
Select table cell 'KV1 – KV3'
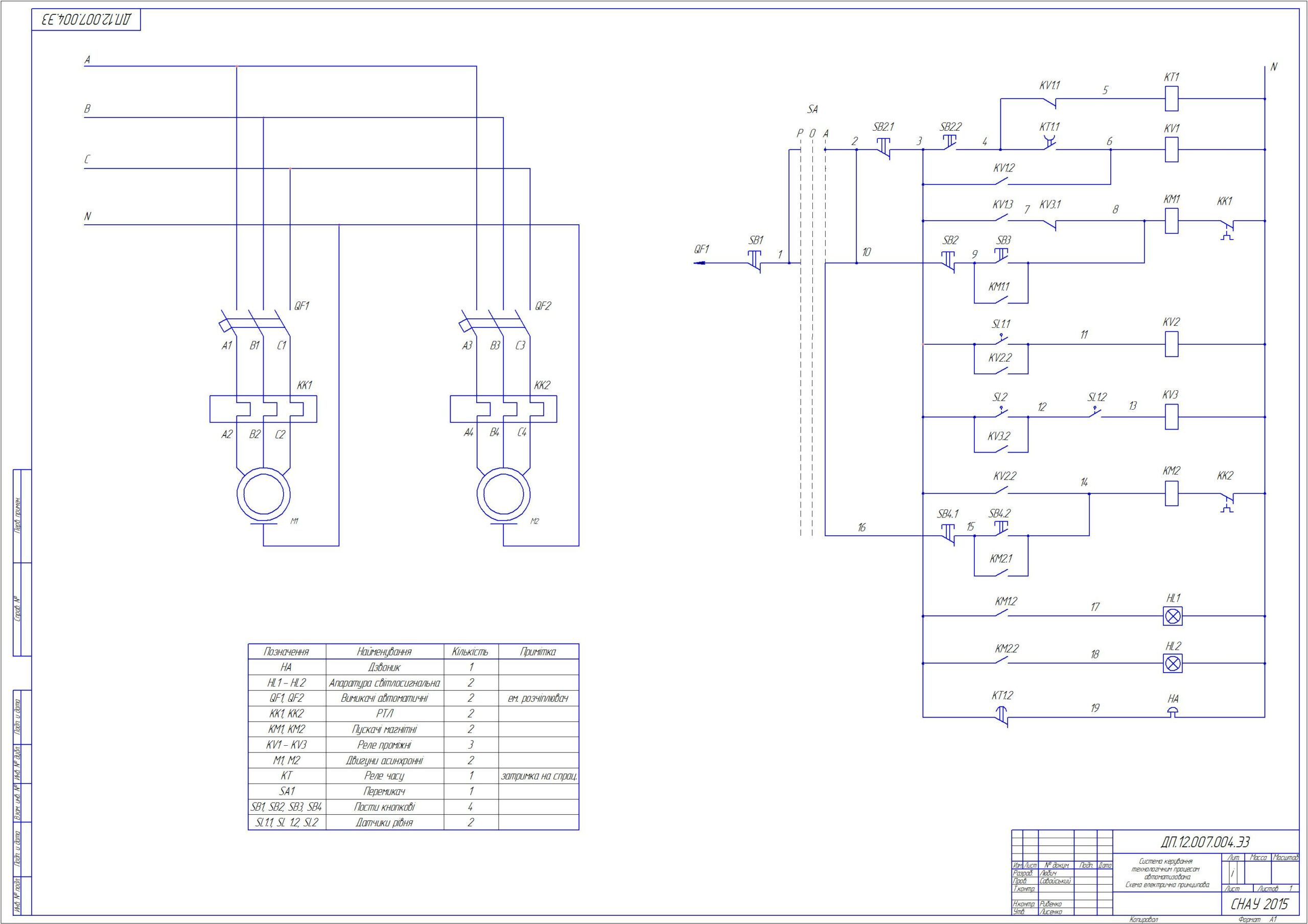(x=287, y=745)
